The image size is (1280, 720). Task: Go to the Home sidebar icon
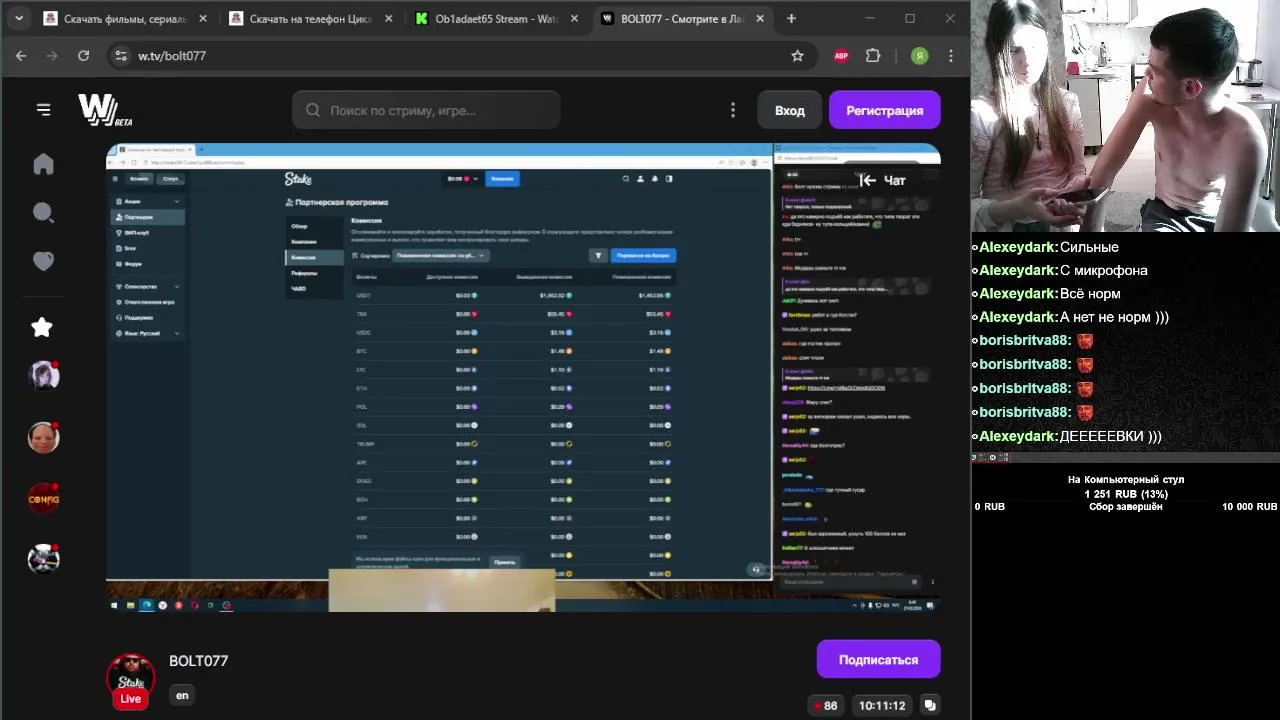43,164
